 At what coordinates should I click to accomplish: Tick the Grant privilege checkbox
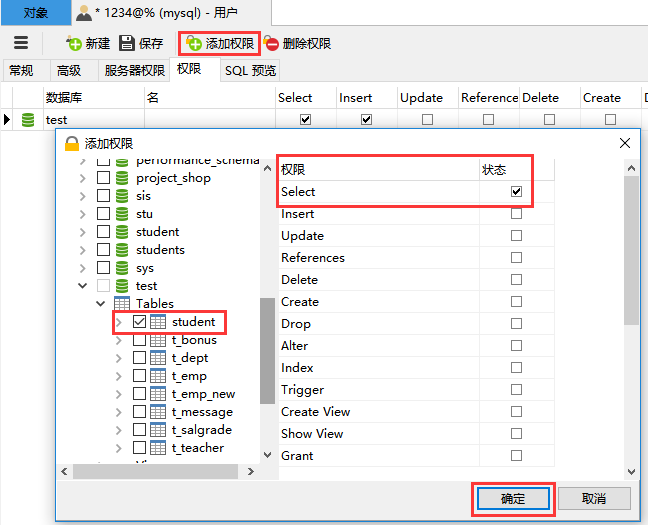pos(516,456)
